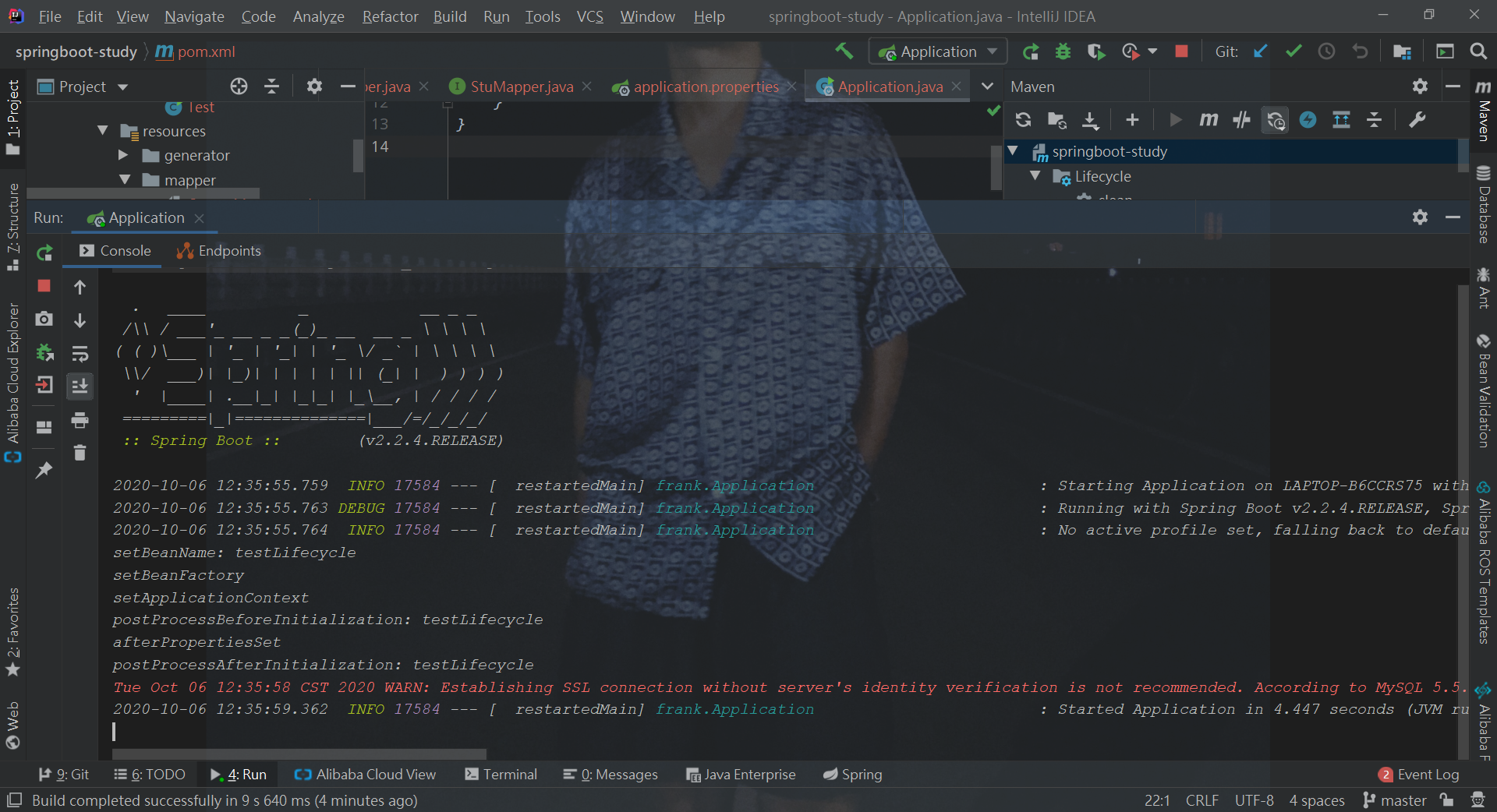Open the Database side tool window
Screen dimensions: 1497x812
coord(1483,205)
